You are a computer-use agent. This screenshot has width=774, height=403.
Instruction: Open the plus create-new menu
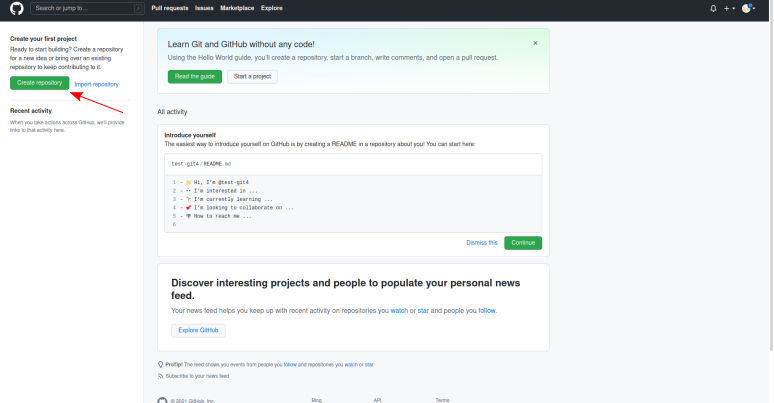[x=729, y=8]
